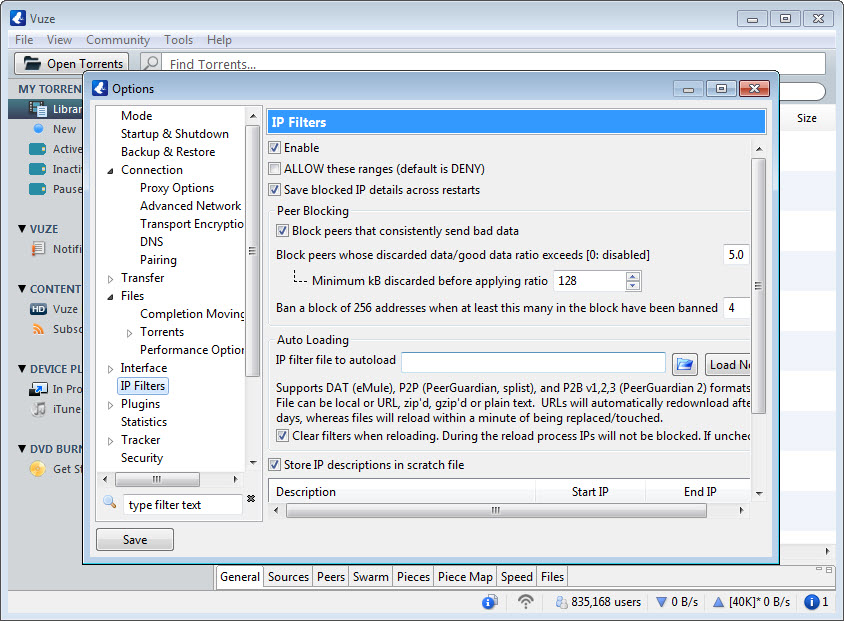Click the Open Torrents button label

point(85,63)
